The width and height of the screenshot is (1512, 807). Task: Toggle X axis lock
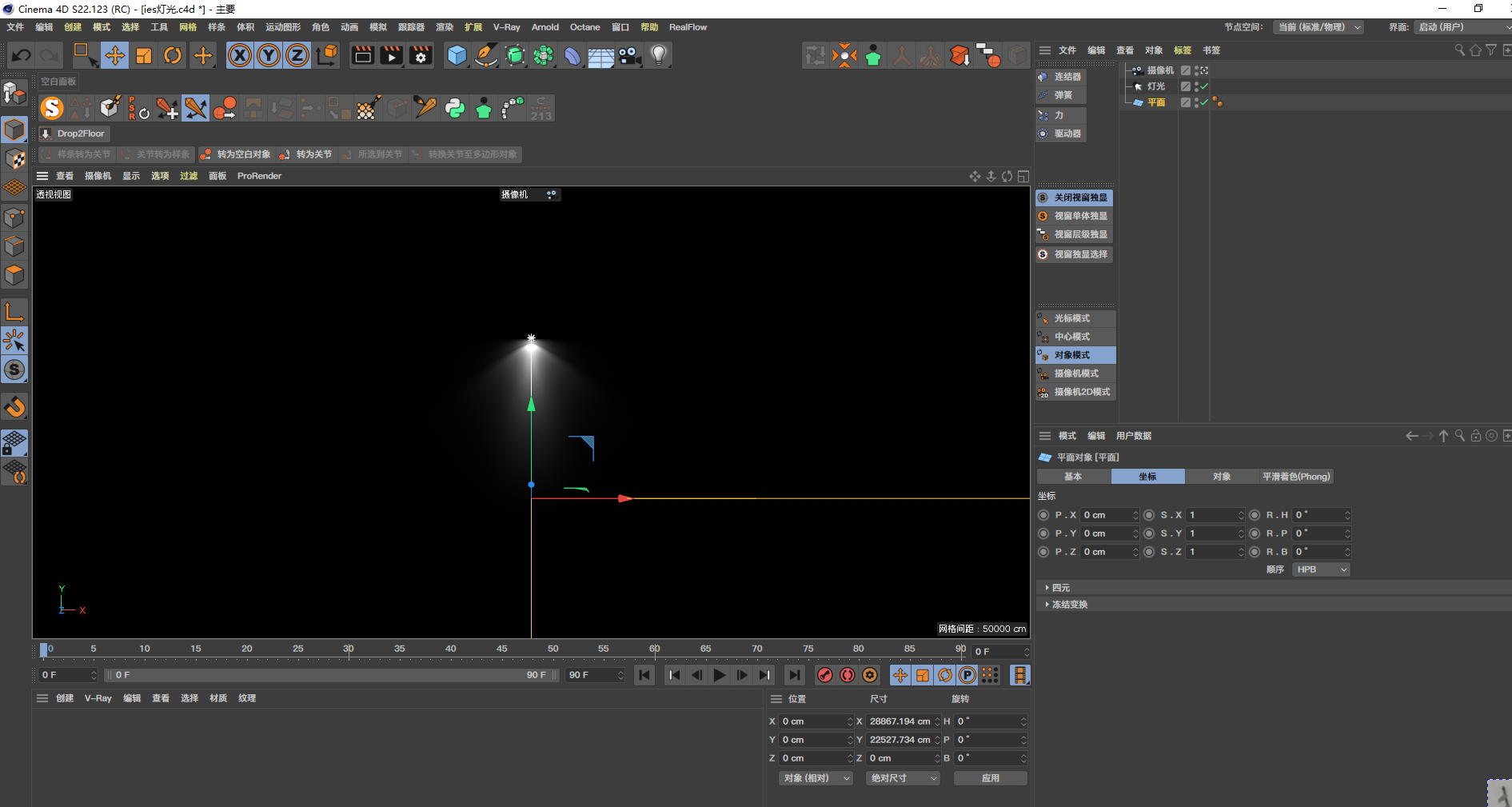[240, 55]
